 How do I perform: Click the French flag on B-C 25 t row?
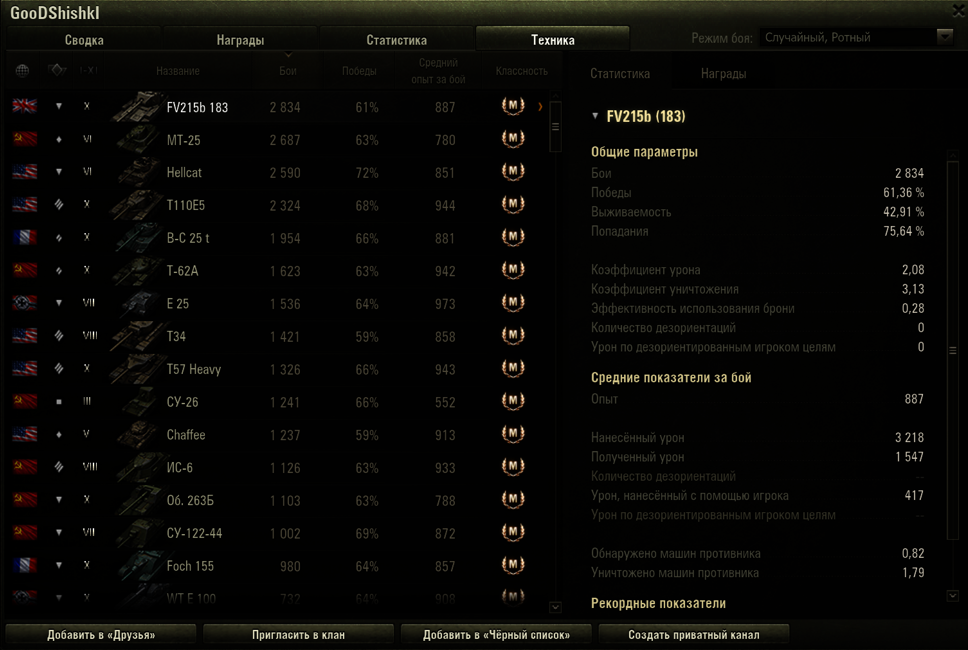pos(25,237)
